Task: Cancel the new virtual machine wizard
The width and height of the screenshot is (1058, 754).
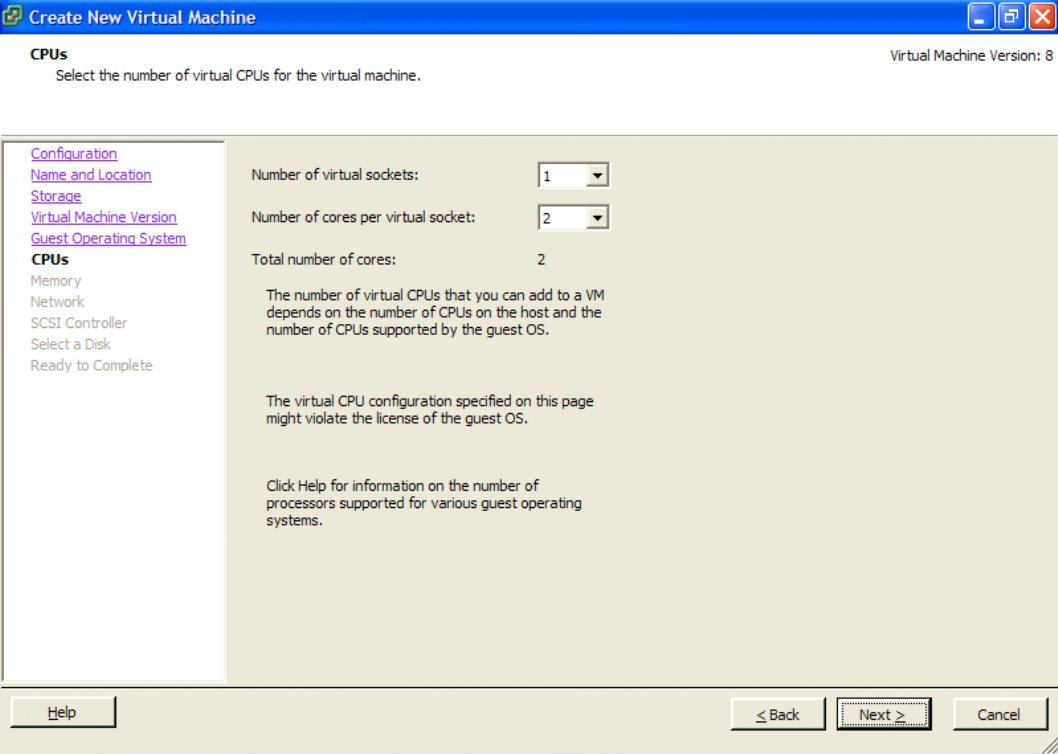Action: click(x=999, y=714)
